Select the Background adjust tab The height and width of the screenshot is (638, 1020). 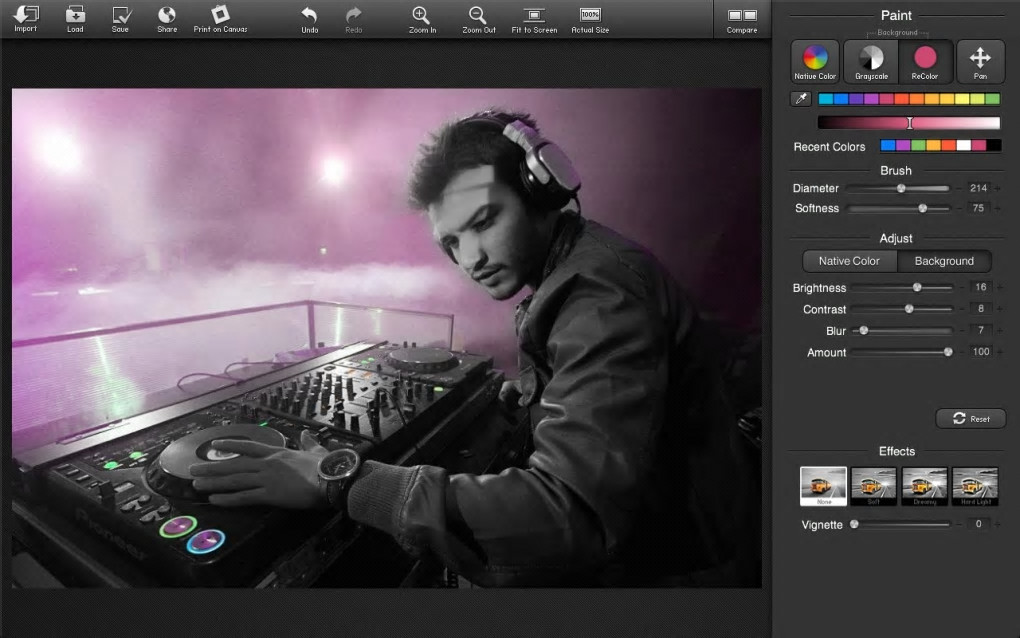pos(944,261)
